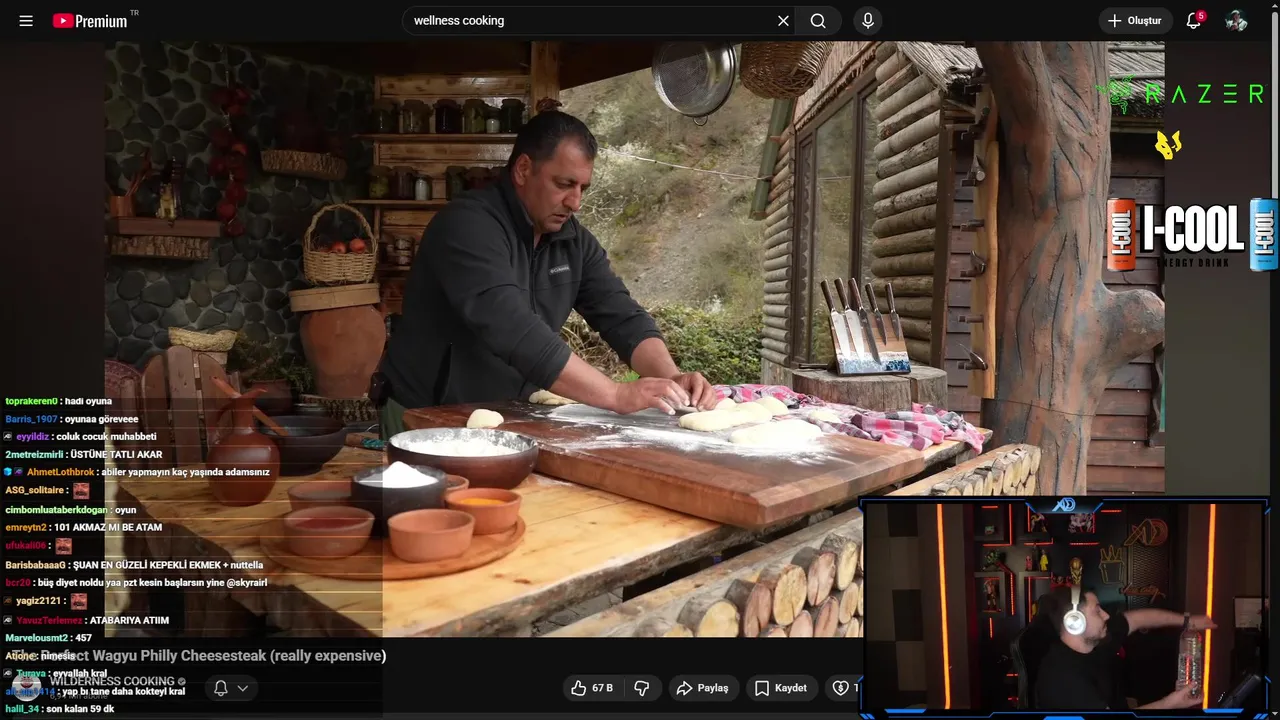Clear the search query with the X

pyautogui.click(x=783, y=21)
